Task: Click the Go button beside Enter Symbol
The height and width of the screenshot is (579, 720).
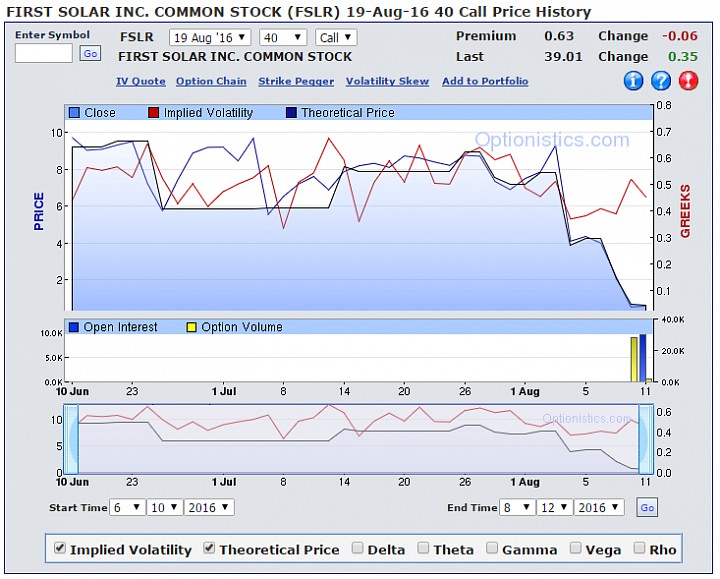Action: point(90,54)
